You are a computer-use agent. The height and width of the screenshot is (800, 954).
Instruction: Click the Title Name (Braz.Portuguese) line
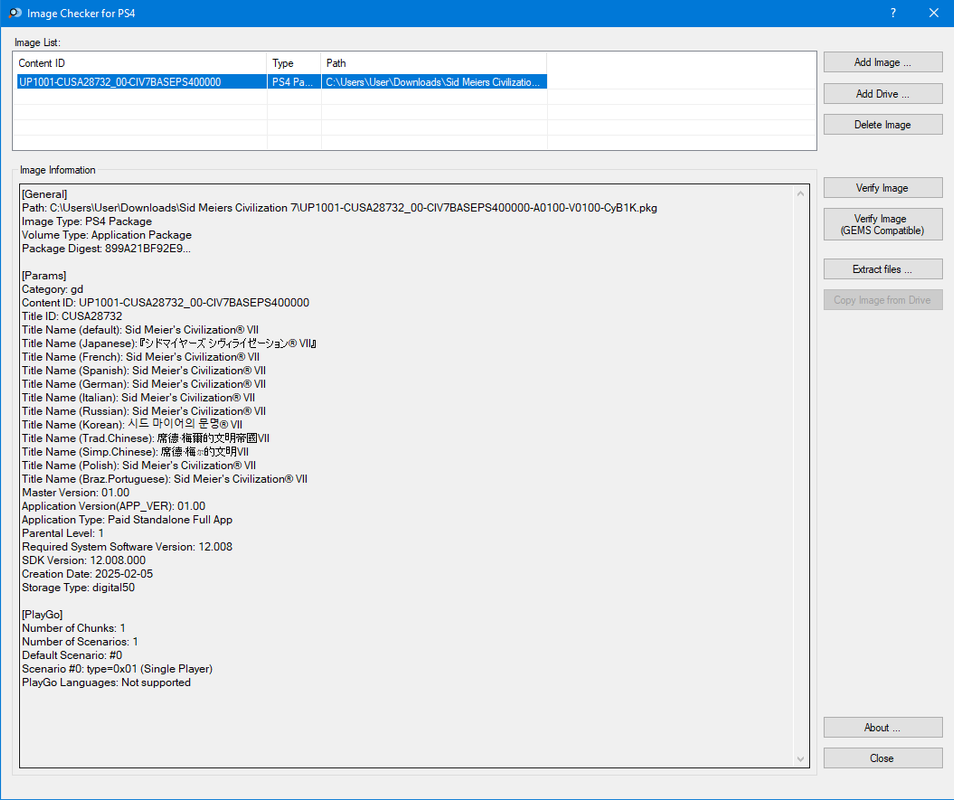(x=164, y=479)
